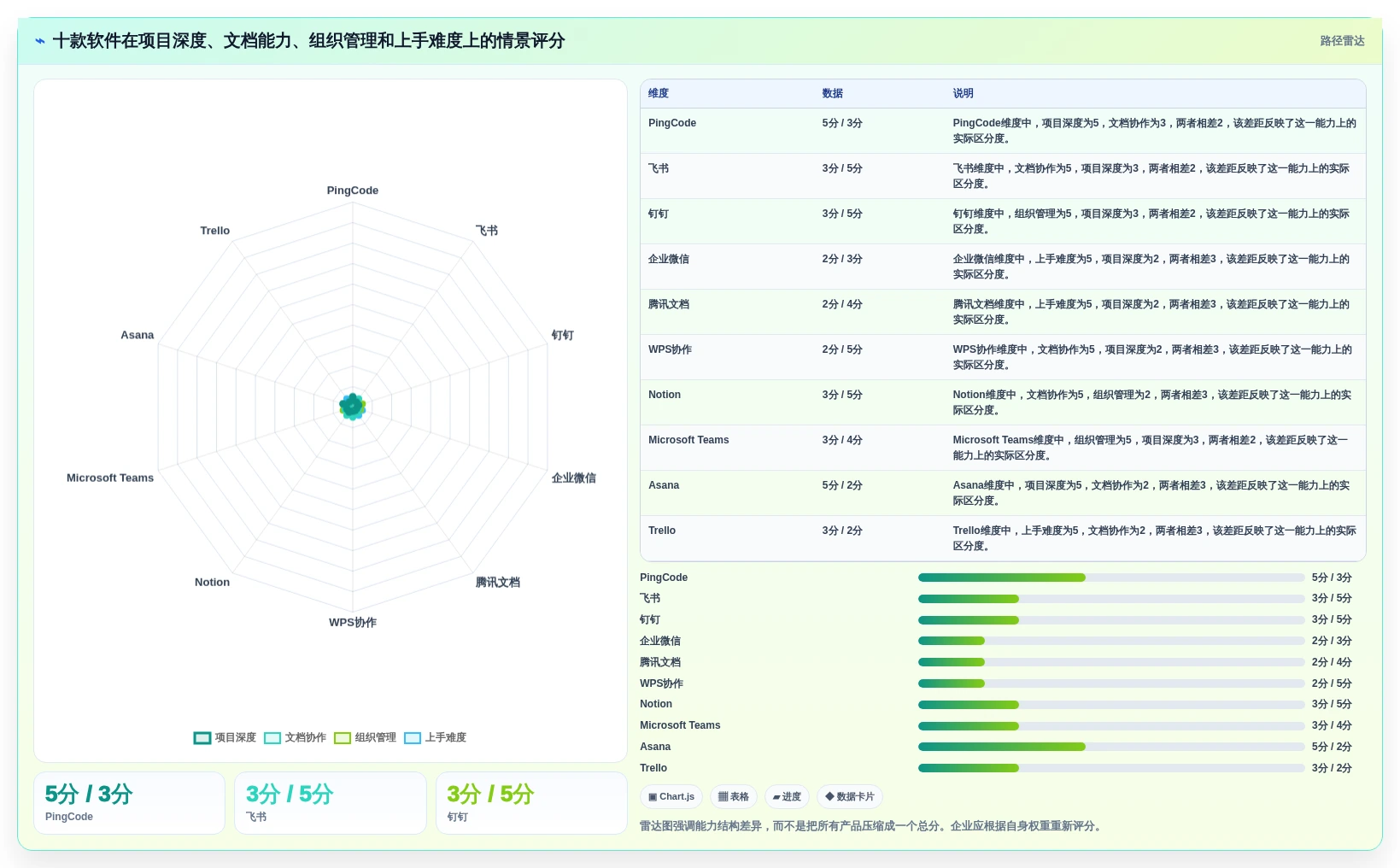Image resolution: width=1400 pixels, height=868 pixels.
Task: Toggle the 项目深度 legend swatch
Action: coord(202,738)
